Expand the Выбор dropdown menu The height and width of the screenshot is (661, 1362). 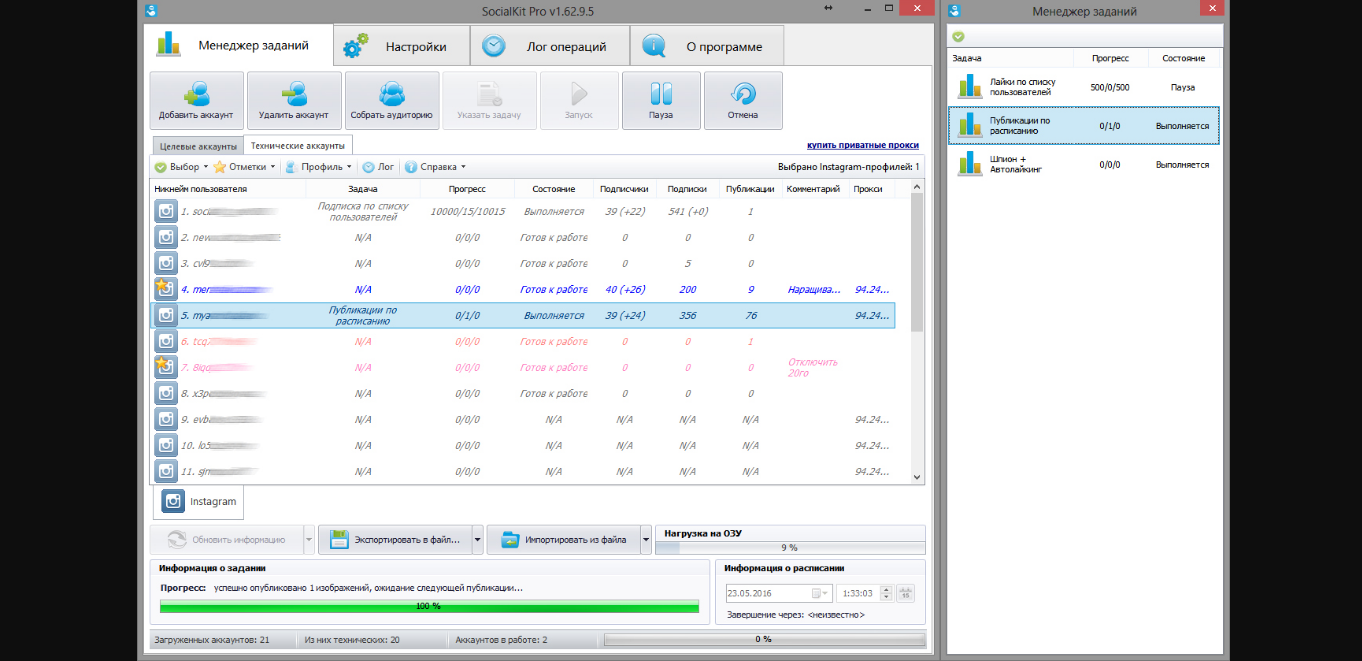(181, 167)
